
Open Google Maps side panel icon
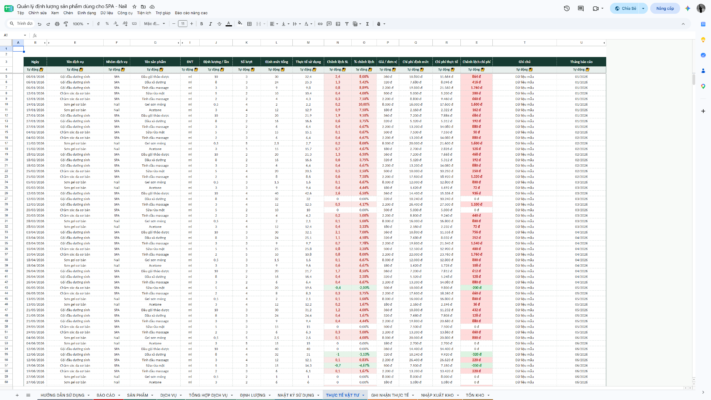(703, 86)
